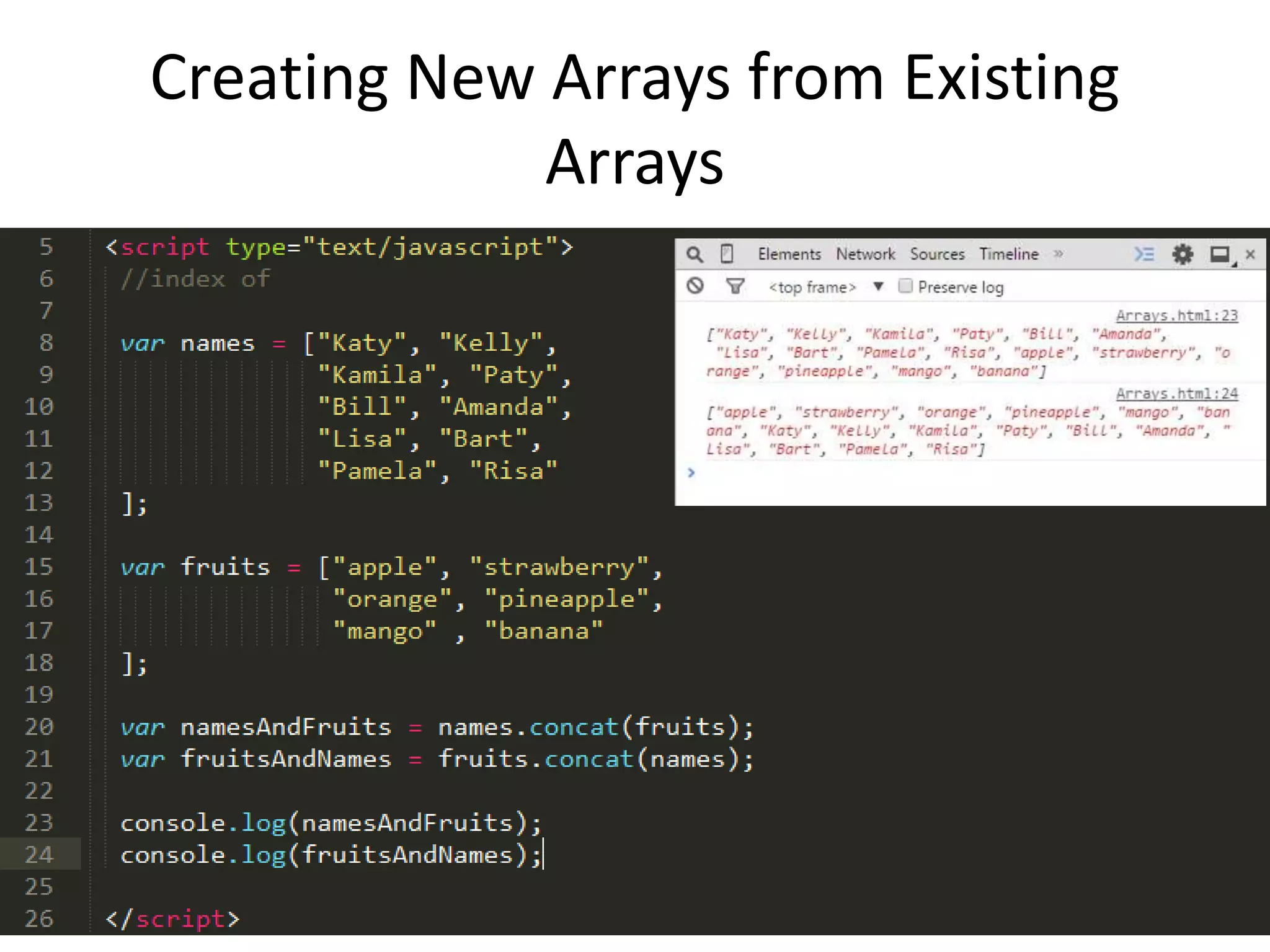Open DevTools settings gear
This screenshot has width=1270, height=952.
(x=1183, y=254)
